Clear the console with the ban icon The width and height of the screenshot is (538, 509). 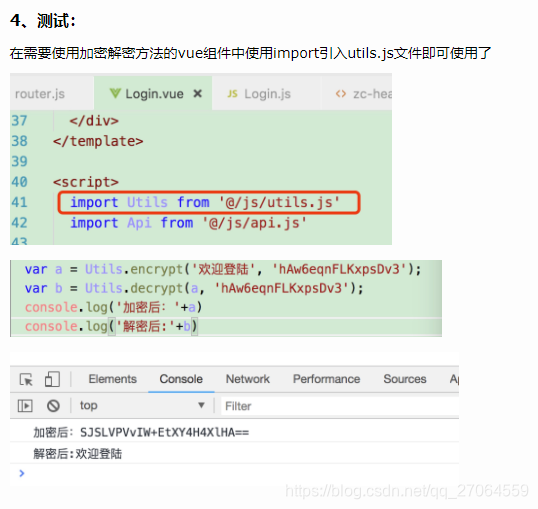53,406
